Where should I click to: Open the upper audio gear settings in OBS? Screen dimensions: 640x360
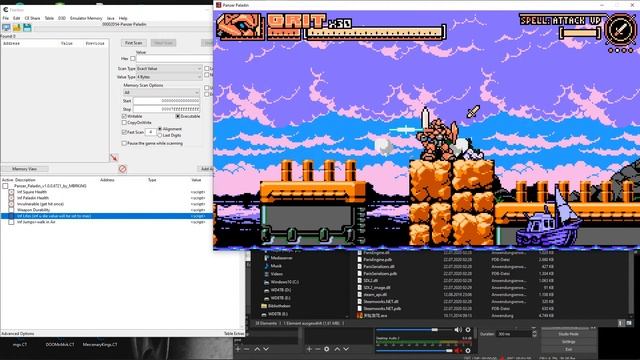point(468,329)
